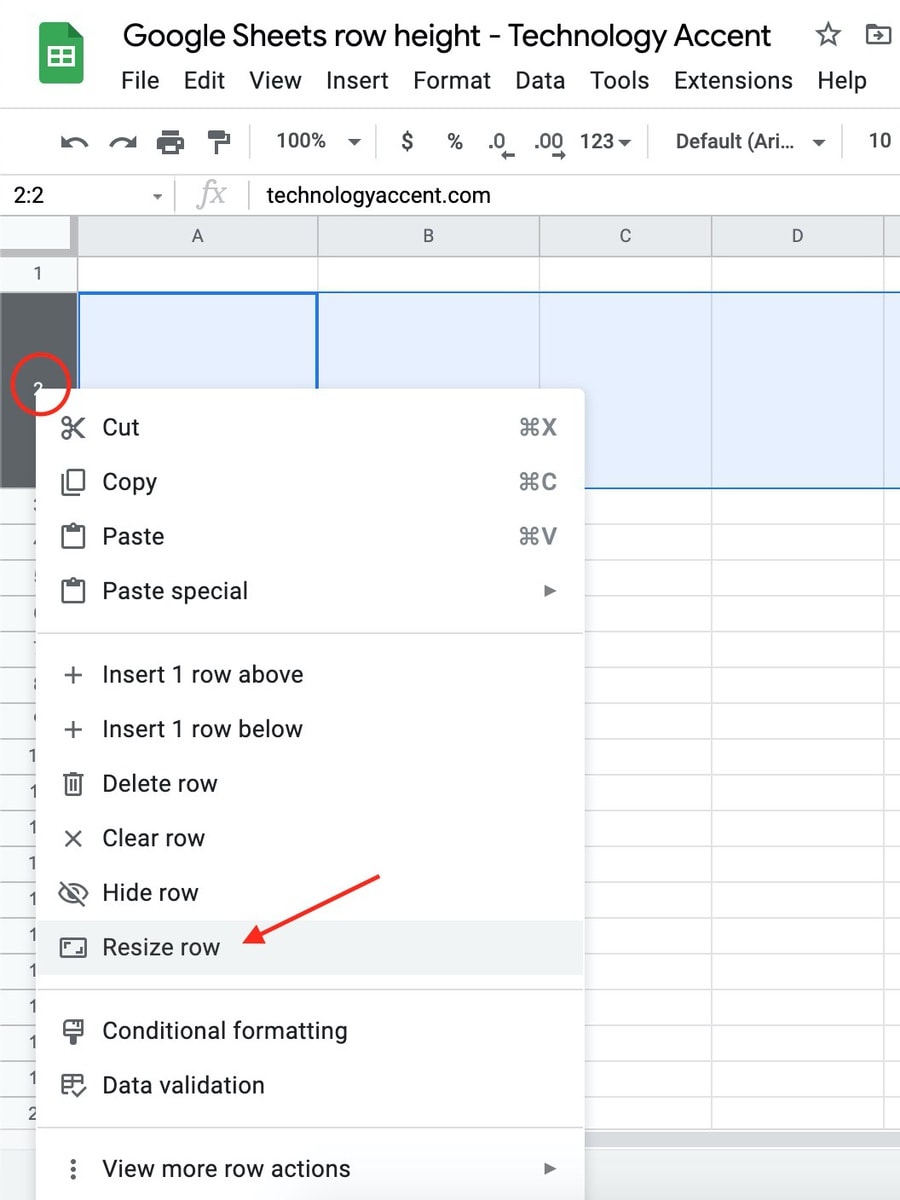Choose Cut from the context menu

310,428
